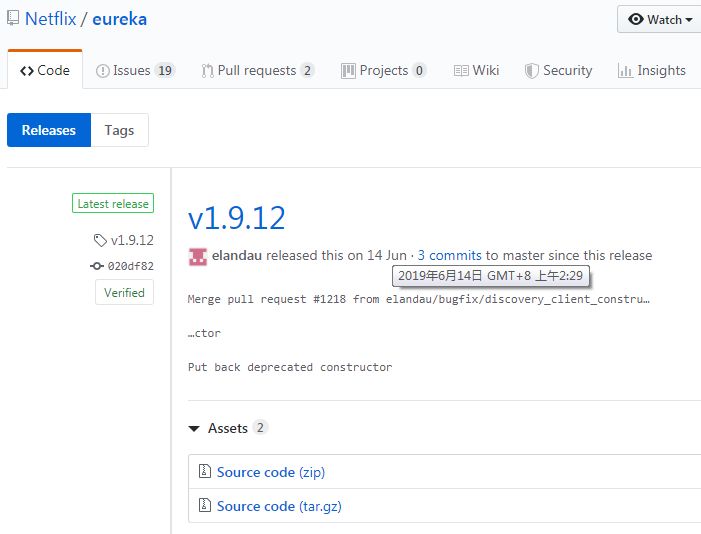Open the Netflix organization link
This screenshot has width=701, height=534.
click(51, 19)
